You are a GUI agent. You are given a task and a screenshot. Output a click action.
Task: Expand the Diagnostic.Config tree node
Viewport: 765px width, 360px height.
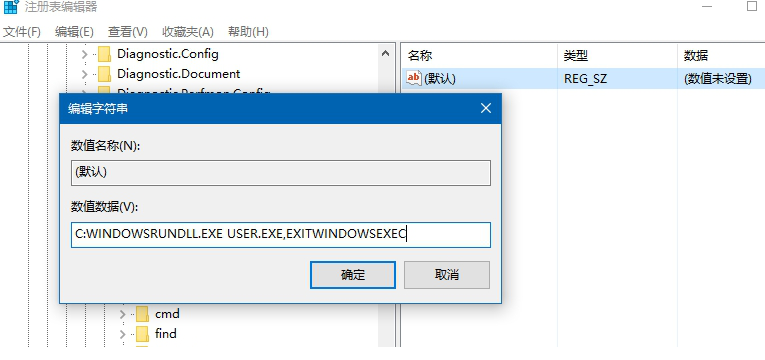click(84, 54)
